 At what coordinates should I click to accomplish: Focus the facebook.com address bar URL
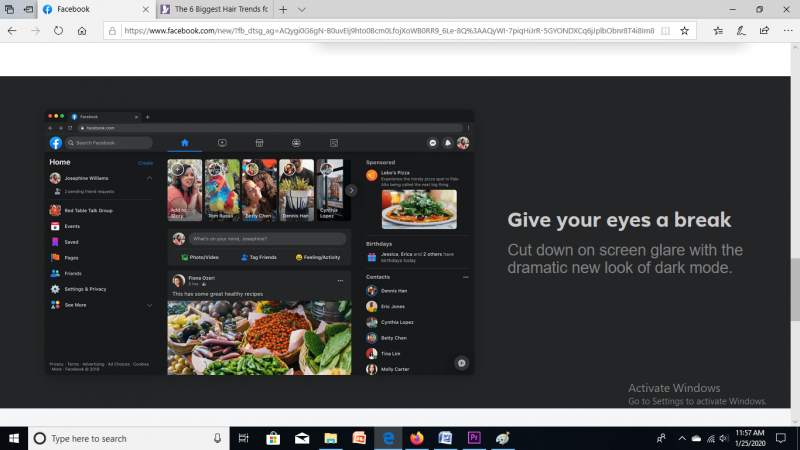click(x=389, y=31)
